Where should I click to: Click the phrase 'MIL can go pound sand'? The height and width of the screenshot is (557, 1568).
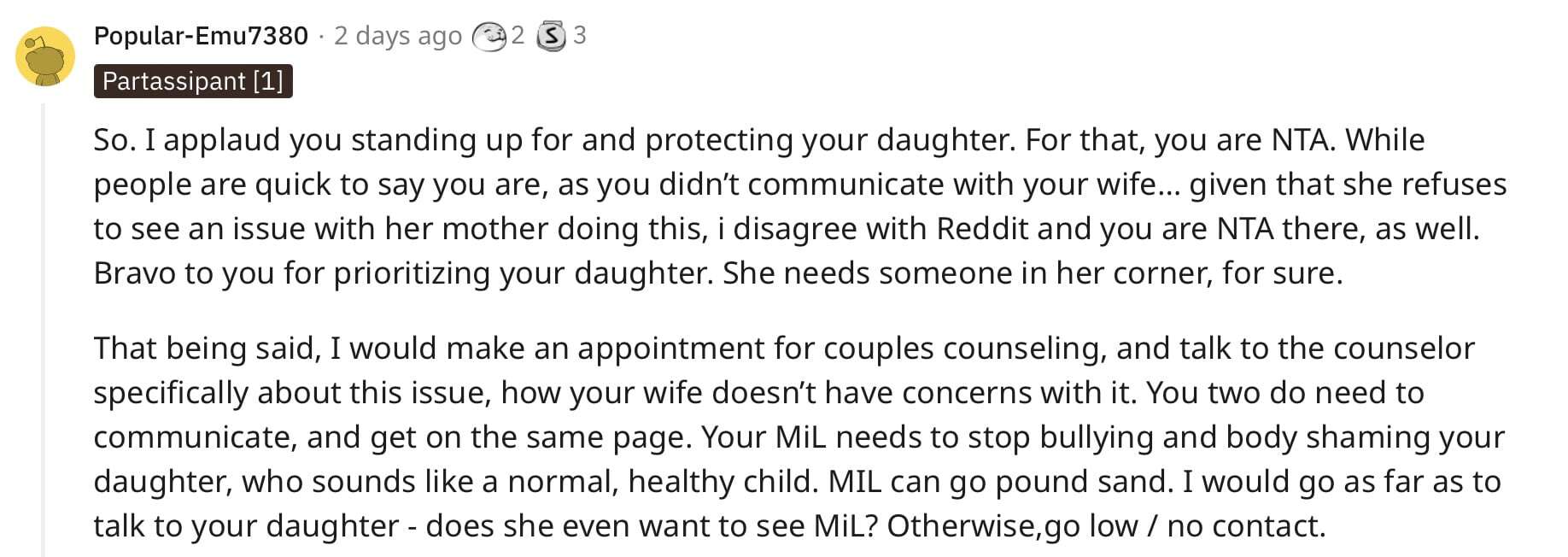[x=1000, y=481]
